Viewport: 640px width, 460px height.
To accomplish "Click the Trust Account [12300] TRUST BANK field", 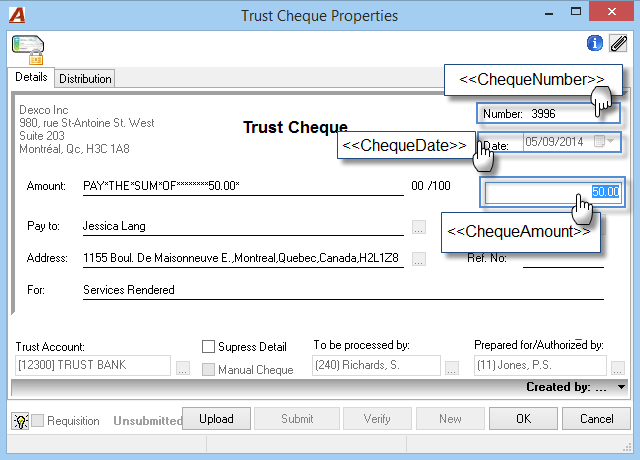I will coord(93,365).
